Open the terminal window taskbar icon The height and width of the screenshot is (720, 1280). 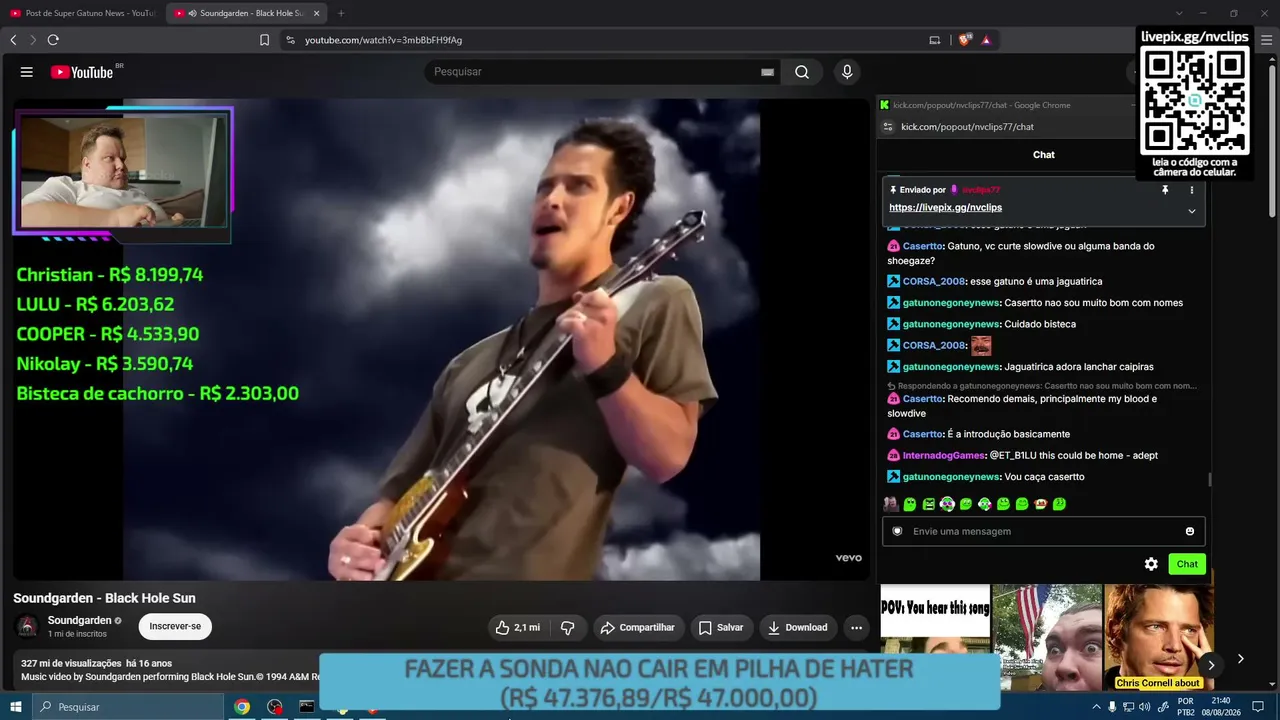(307, 707)
